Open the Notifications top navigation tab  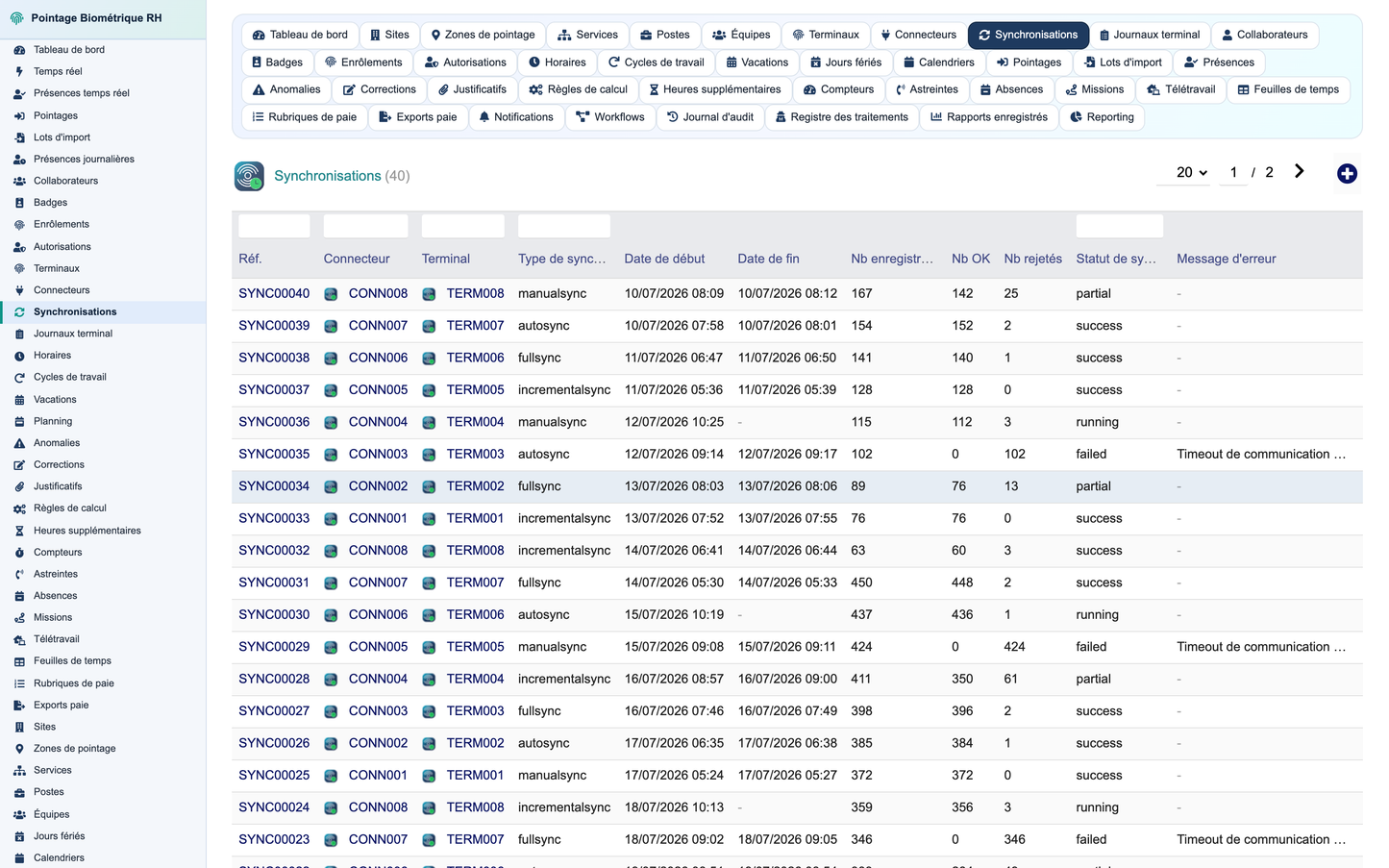(x=516, y=117)
